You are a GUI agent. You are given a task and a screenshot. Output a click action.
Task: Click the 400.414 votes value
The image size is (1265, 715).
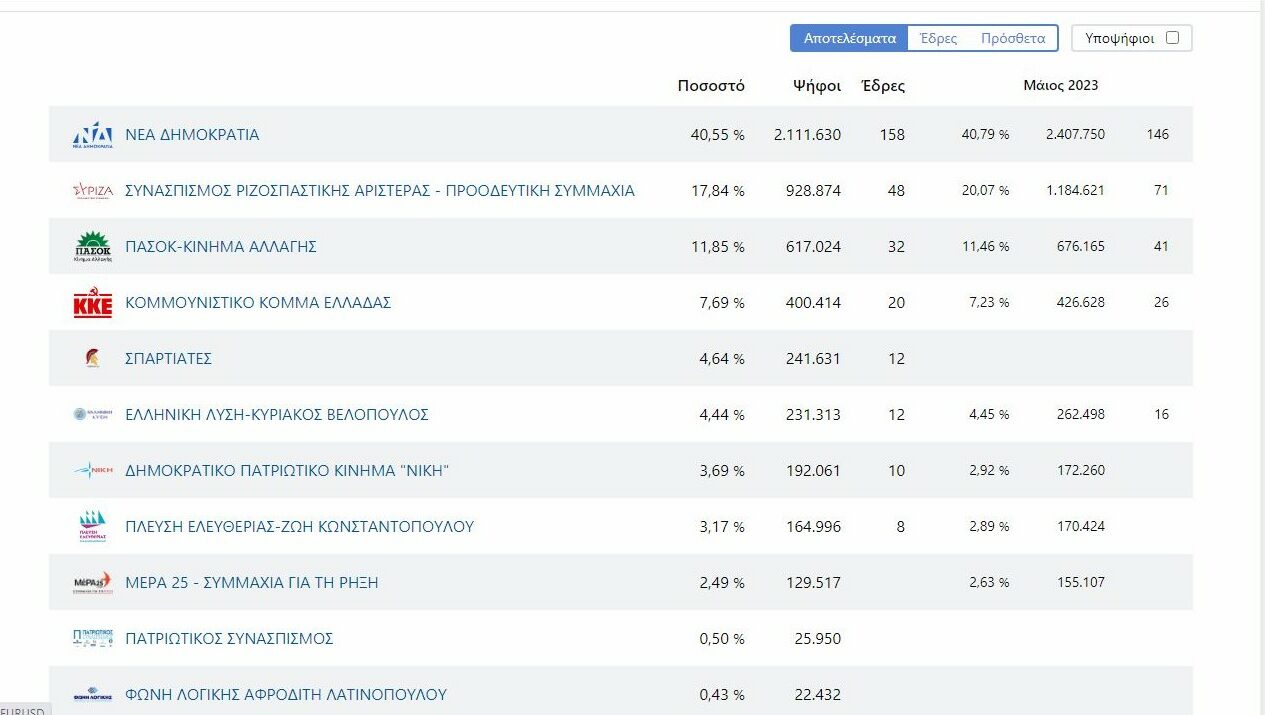814,302
